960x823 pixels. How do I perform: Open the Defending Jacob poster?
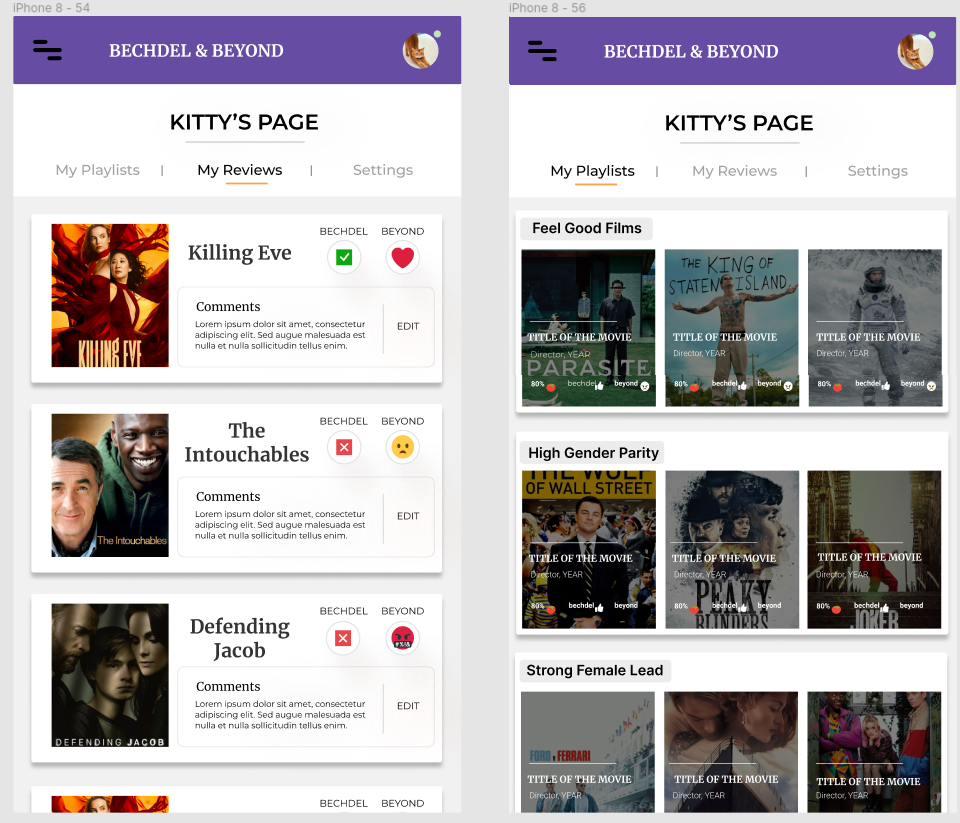click(110, 675)
